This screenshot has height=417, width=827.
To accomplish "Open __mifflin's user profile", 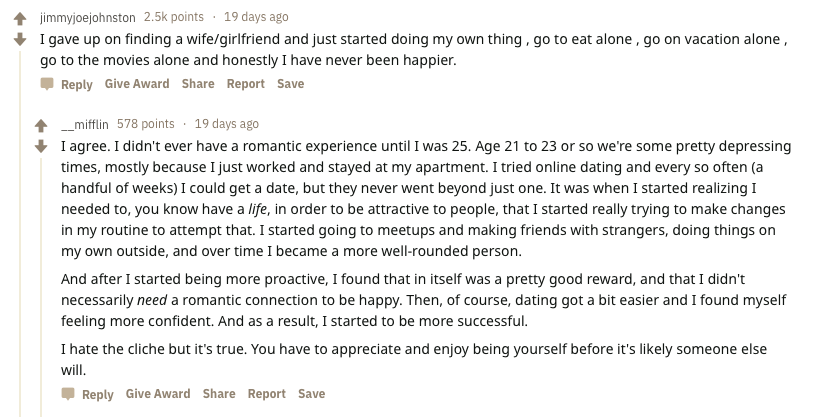I will [85, 124].
